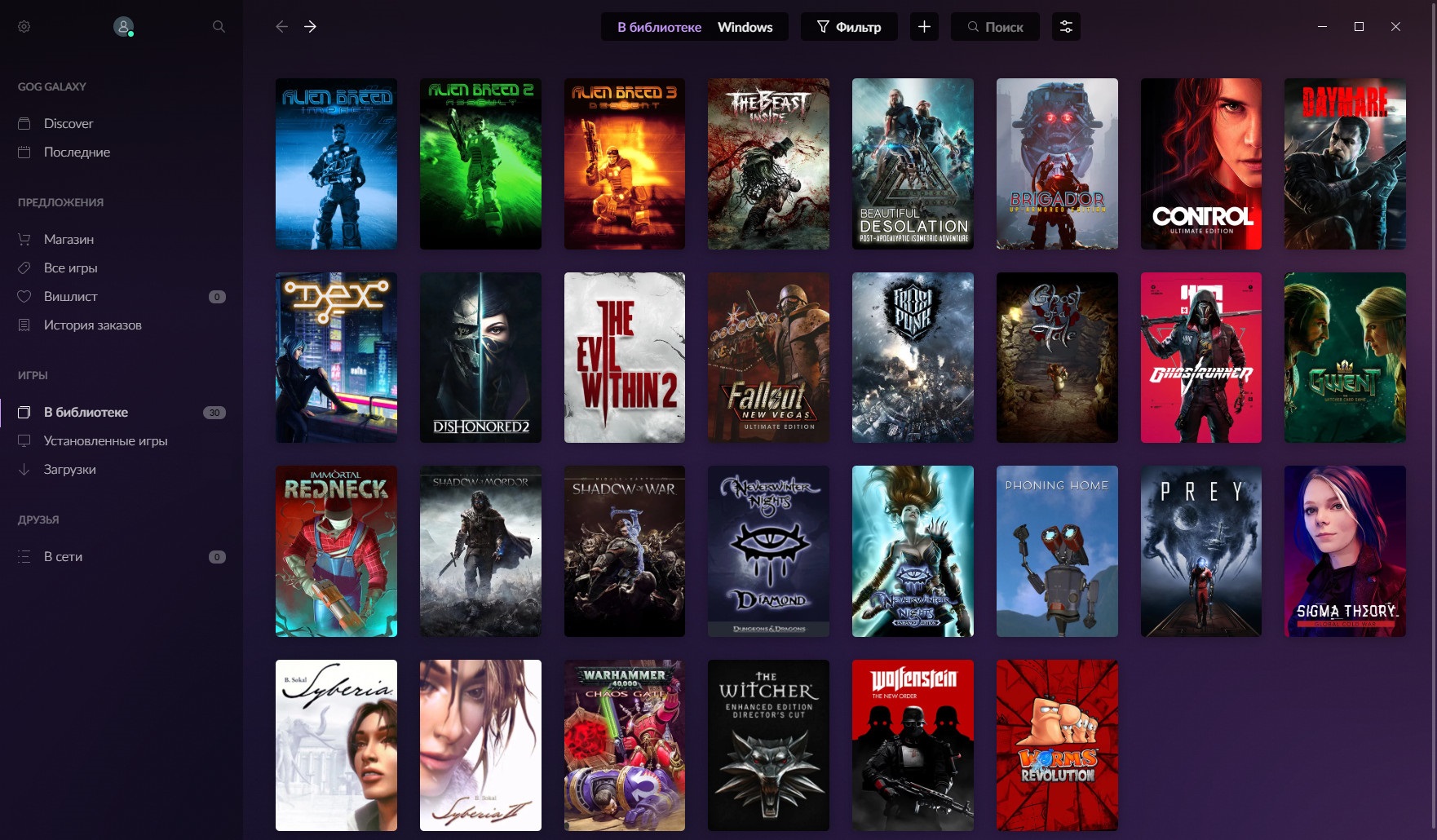The height and width of the screenshot is (840, 1437).
Task: Select the Worms Revolution cover
Action: (x=1057, y=745)
